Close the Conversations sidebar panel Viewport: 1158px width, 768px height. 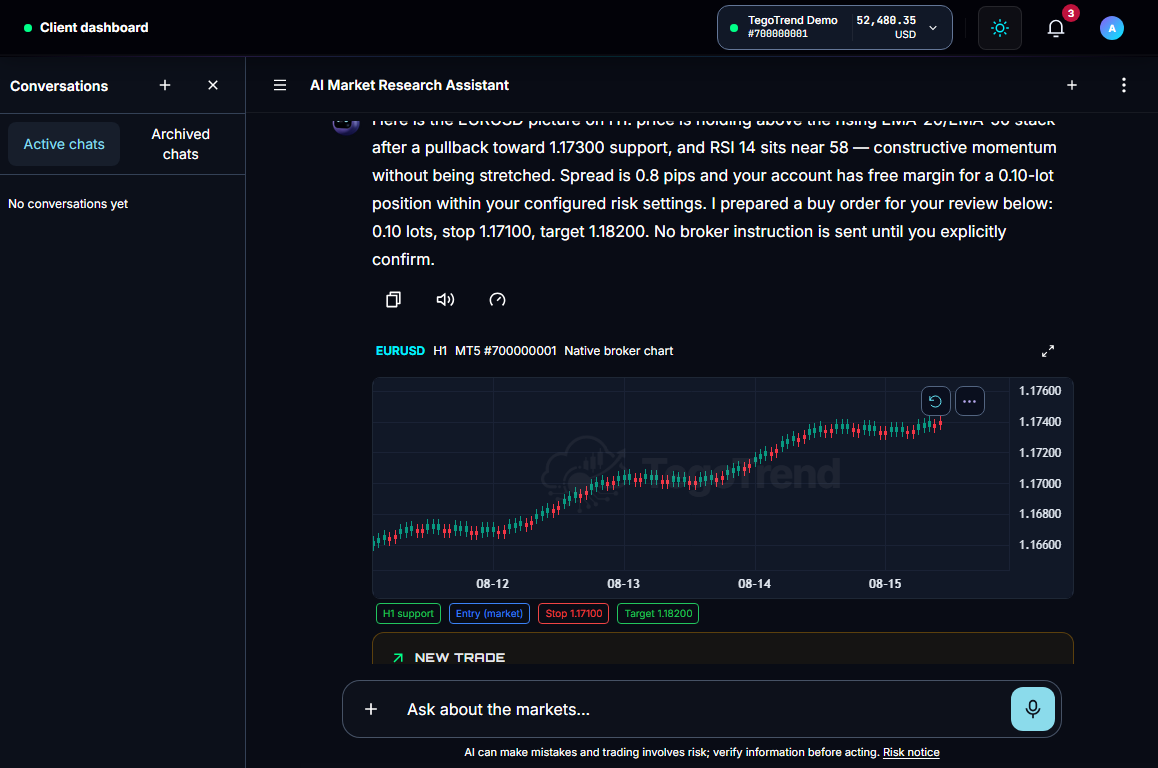click(213, 86)
